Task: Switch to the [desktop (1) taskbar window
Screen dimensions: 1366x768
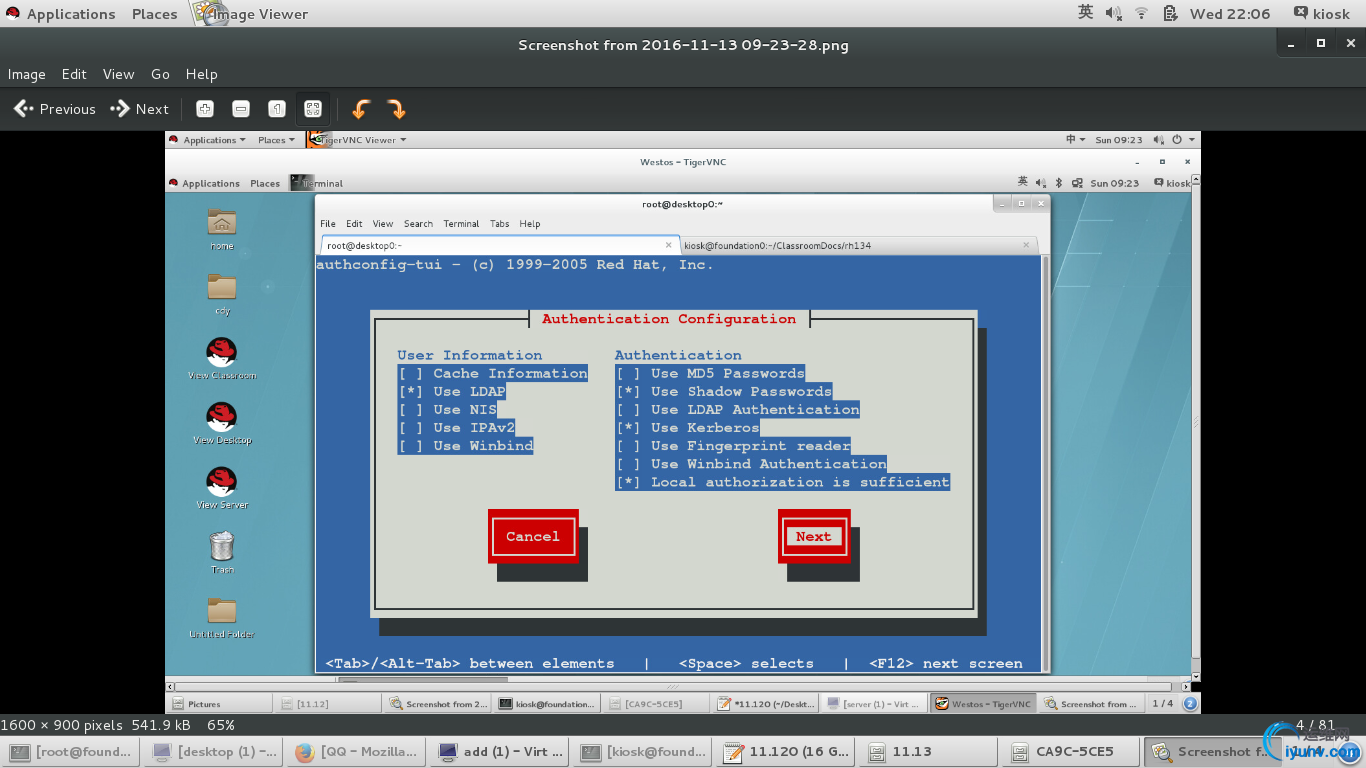Action: pos(214,752)
